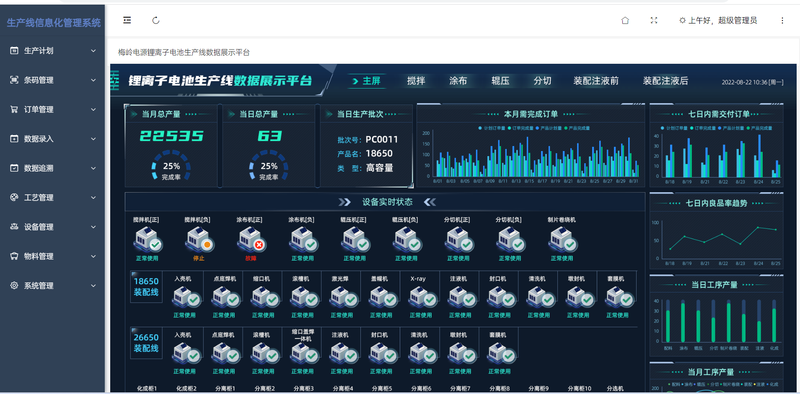Select the 搅拌机[正] equipment icon
This screenshot has height=394, width=800.
click(147, 239)
